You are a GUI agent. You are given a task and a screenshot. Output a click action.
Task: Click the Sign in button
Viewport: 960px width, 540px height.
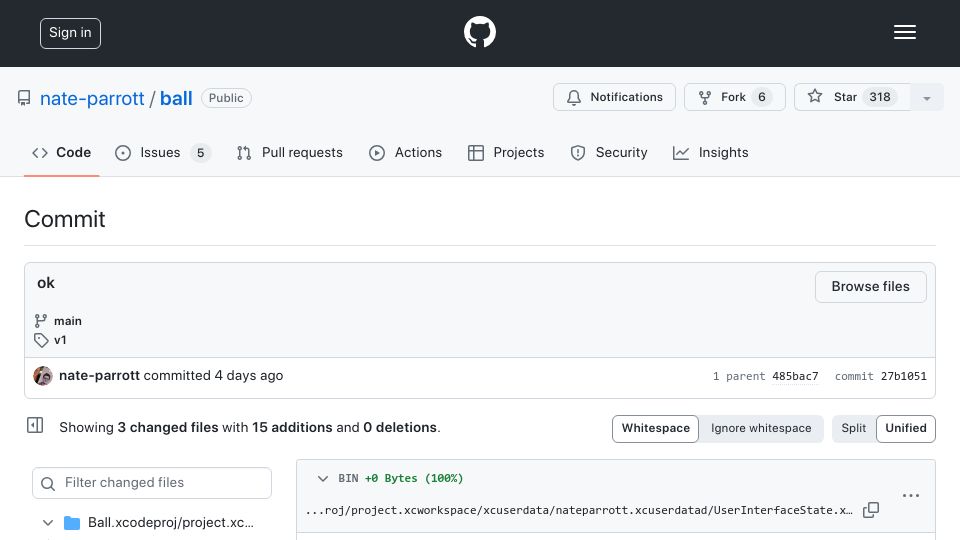[70, 33]
